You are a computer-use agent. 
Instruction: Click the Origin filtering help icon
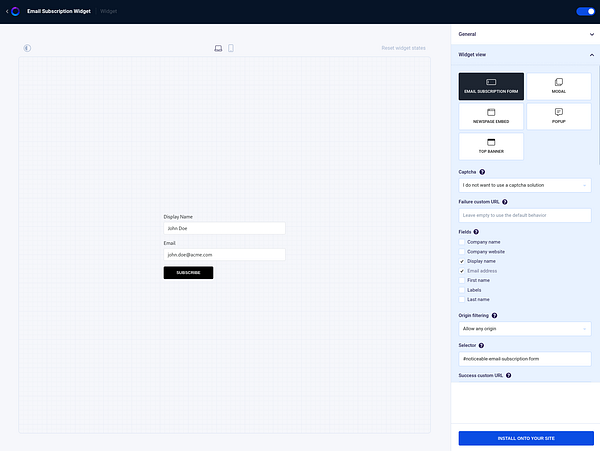(x=494, y=316)
